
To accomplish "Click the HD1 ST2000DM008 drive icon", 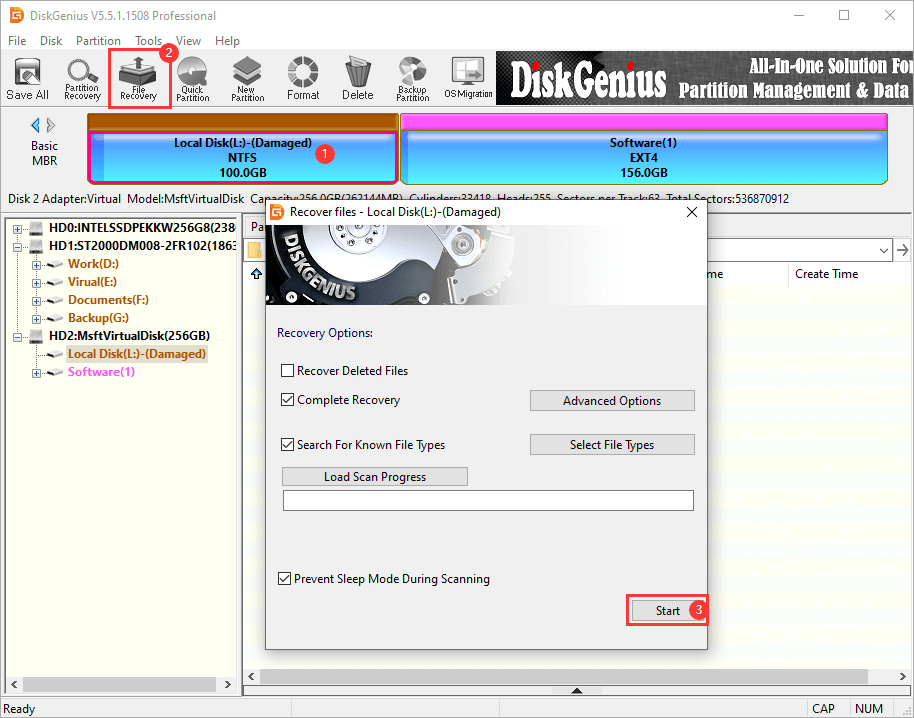I will pos(37,246).
